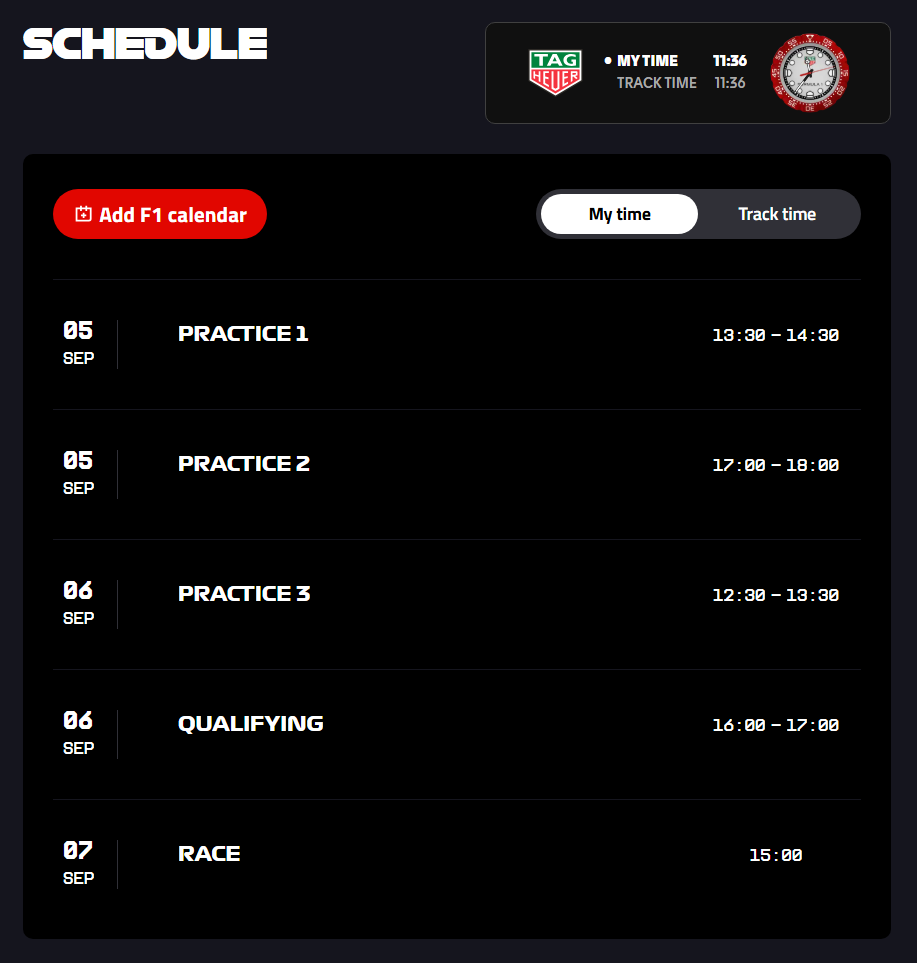Click the TRACK TIME clock label
917x963 pixels.
pyautogui.click(x=656, y=83)
